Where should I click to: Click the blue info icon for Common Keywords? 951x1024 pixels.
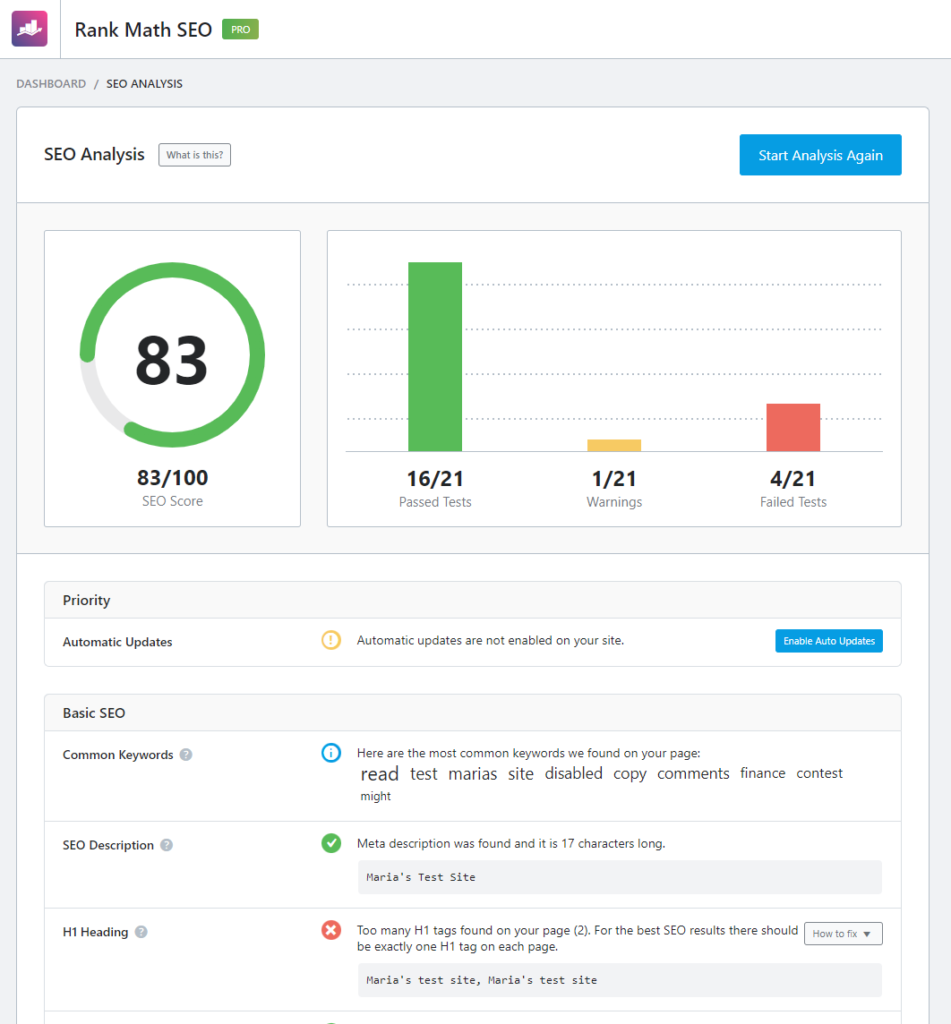pos(330,753)
